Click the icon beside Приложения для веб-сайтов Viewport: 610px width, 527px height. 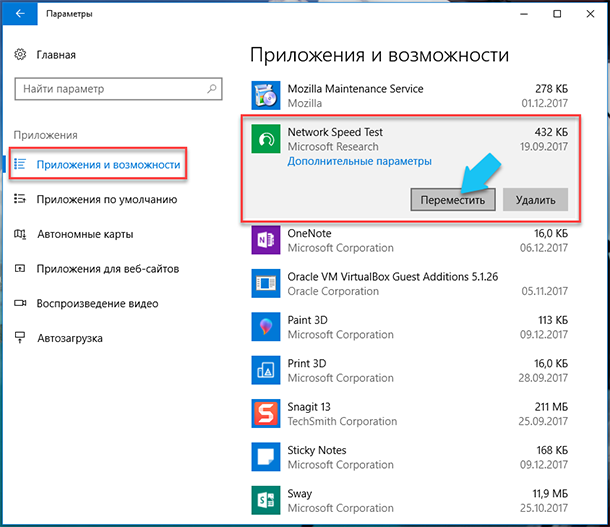pos(20,268)
